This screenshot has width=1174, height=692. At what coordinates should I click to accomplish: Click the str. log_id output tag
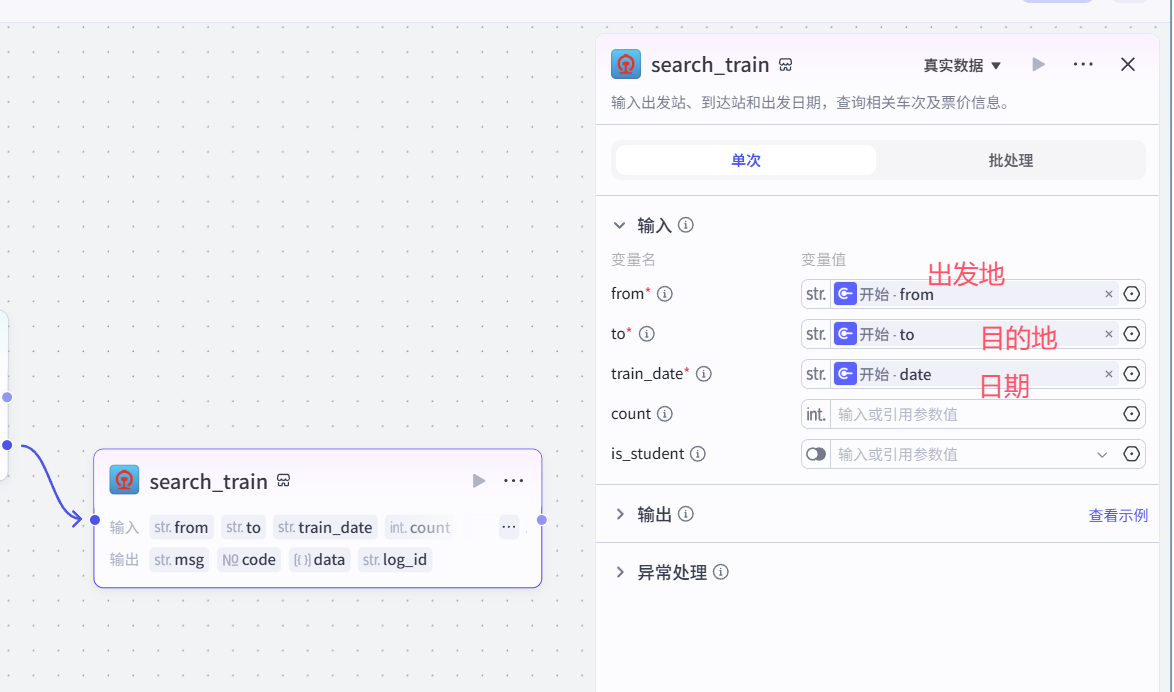click(395, 559)
